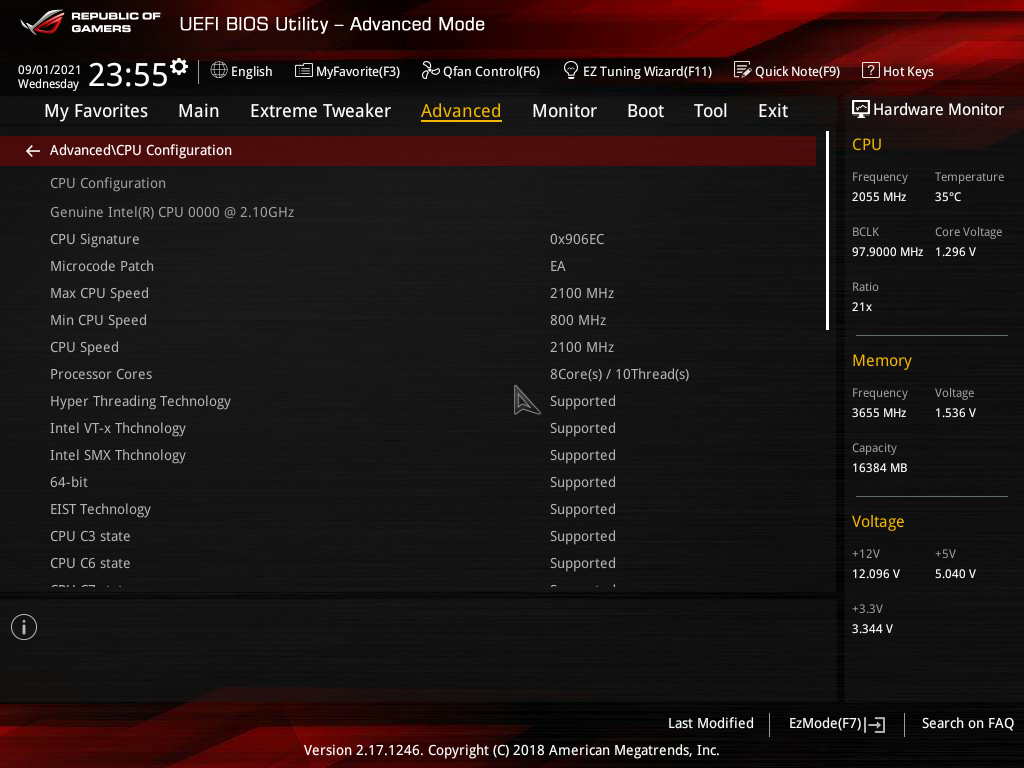Click the EZ Tuning Wizard lightbulb icon
Image resolution: width=1024 pixels, height=768 pixels.
pos(570,71)
